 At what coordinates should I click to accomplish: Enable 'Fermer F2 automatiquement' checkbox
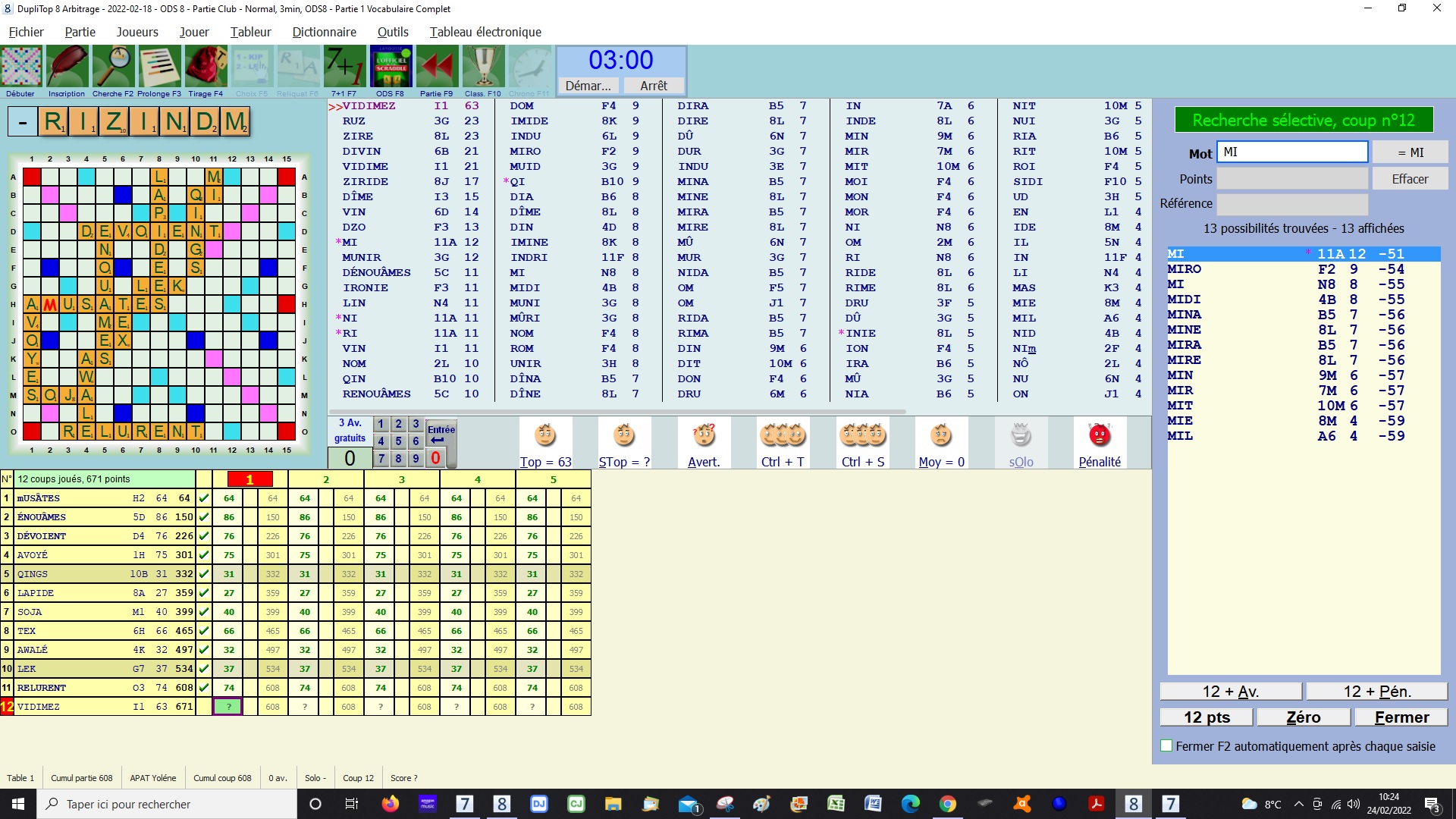1167,746
